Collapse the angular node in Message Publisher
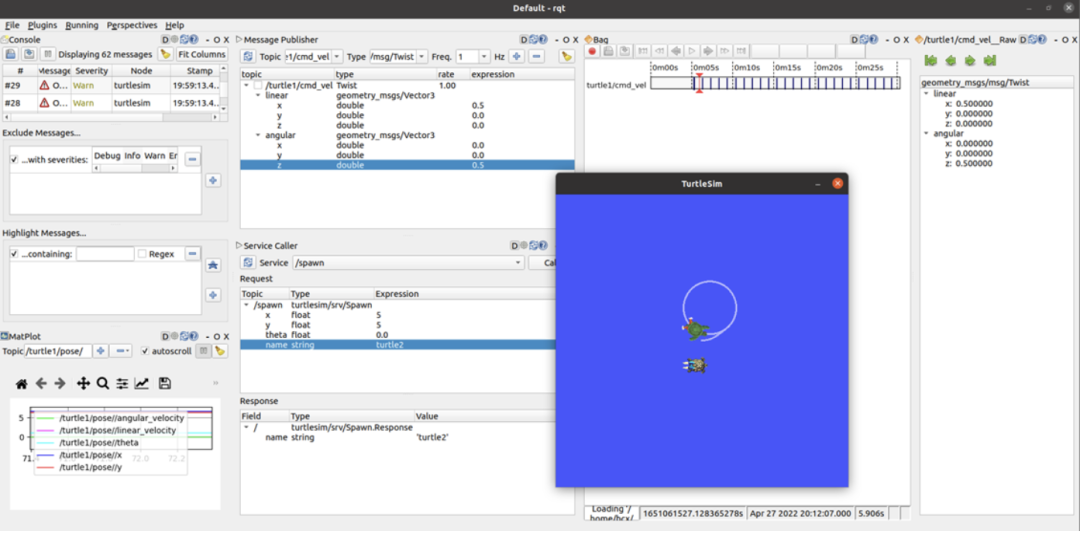Screen dimensions: 1080x538 [258, 136]
